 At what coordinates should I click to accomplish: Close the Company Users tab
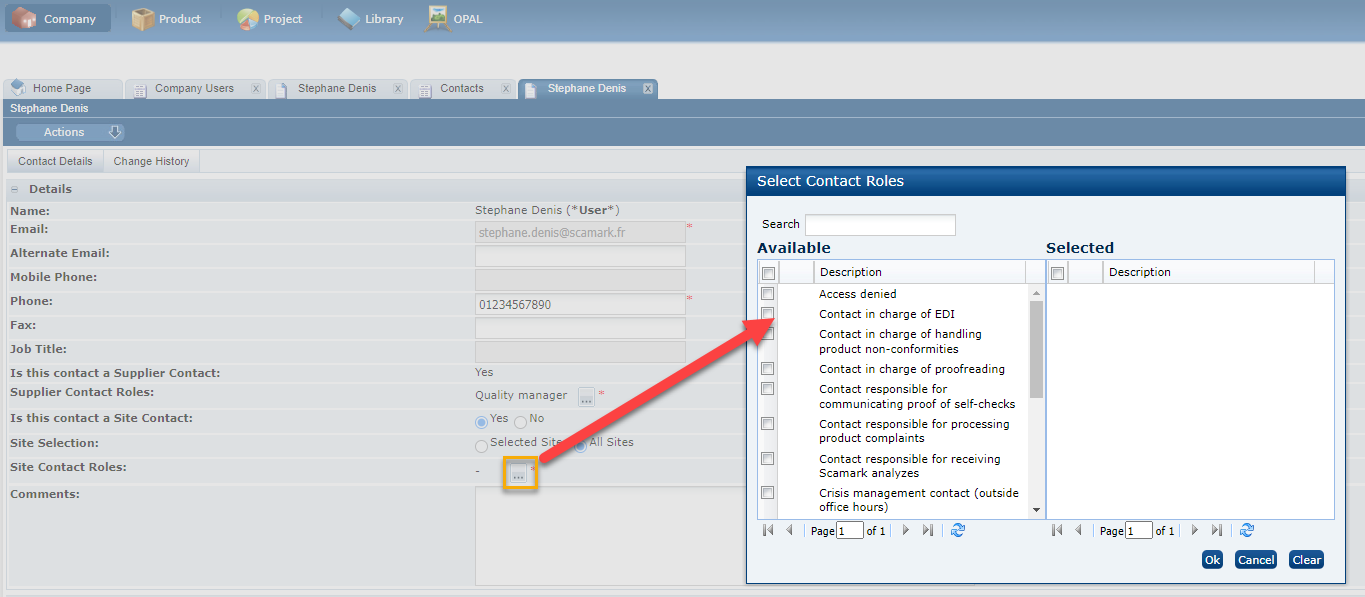click(x=256, y=89)
